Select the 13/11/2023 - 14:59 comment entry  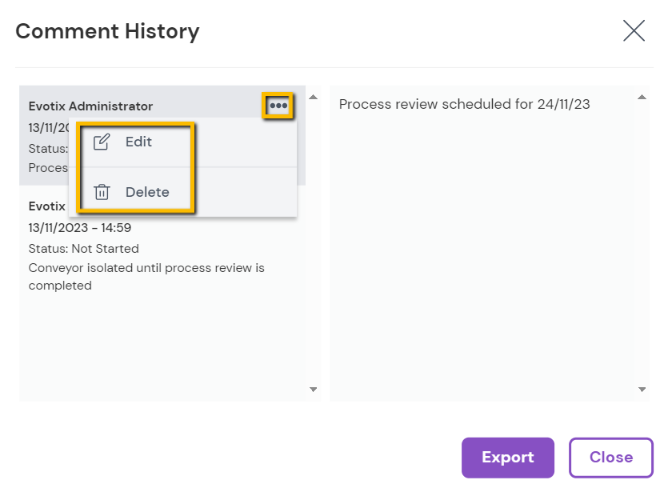[80, 228]
